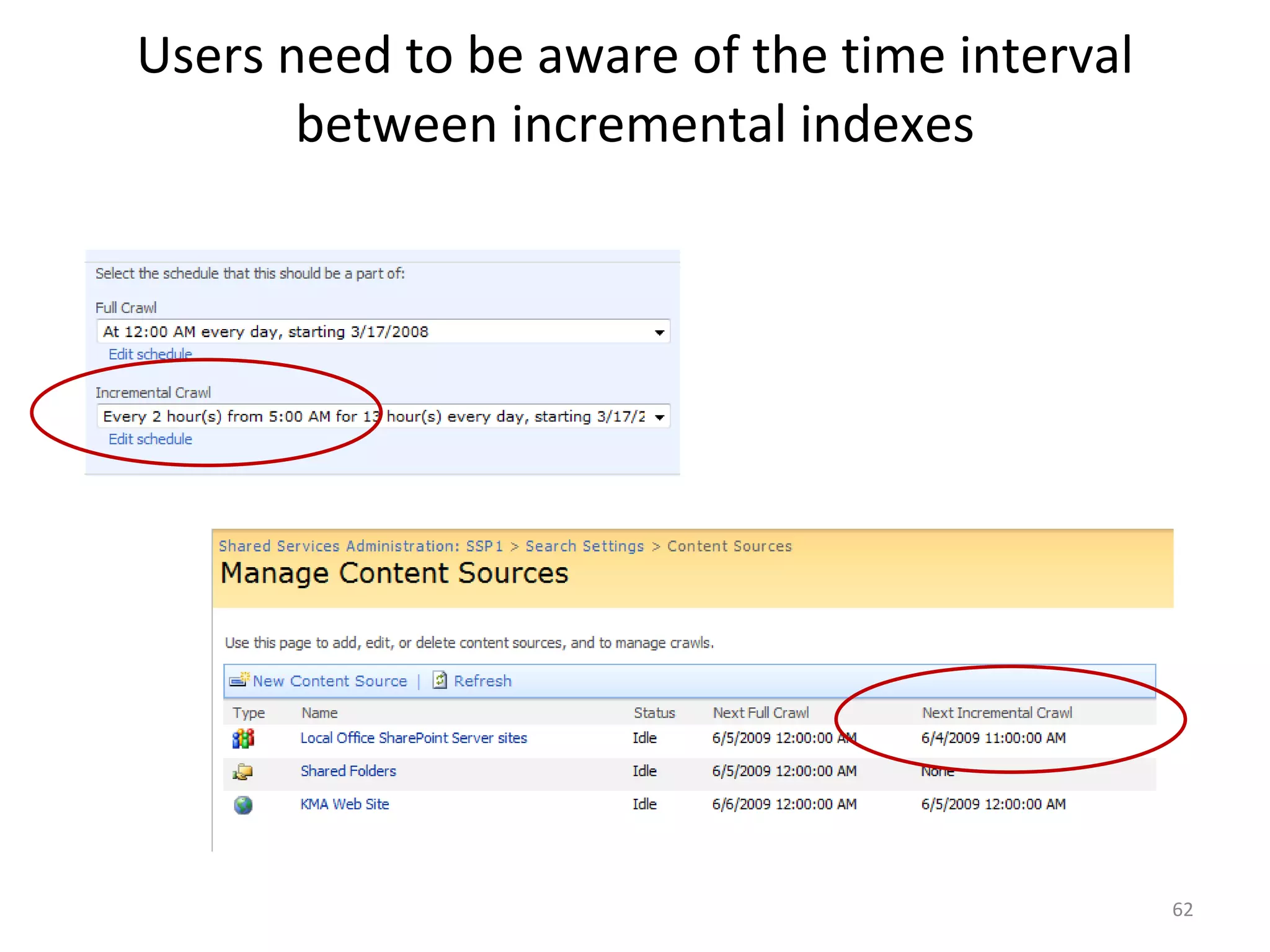Click the Content Sources breadcrumb text
This screenshot has width=1270, height=952.
[729, 546]
